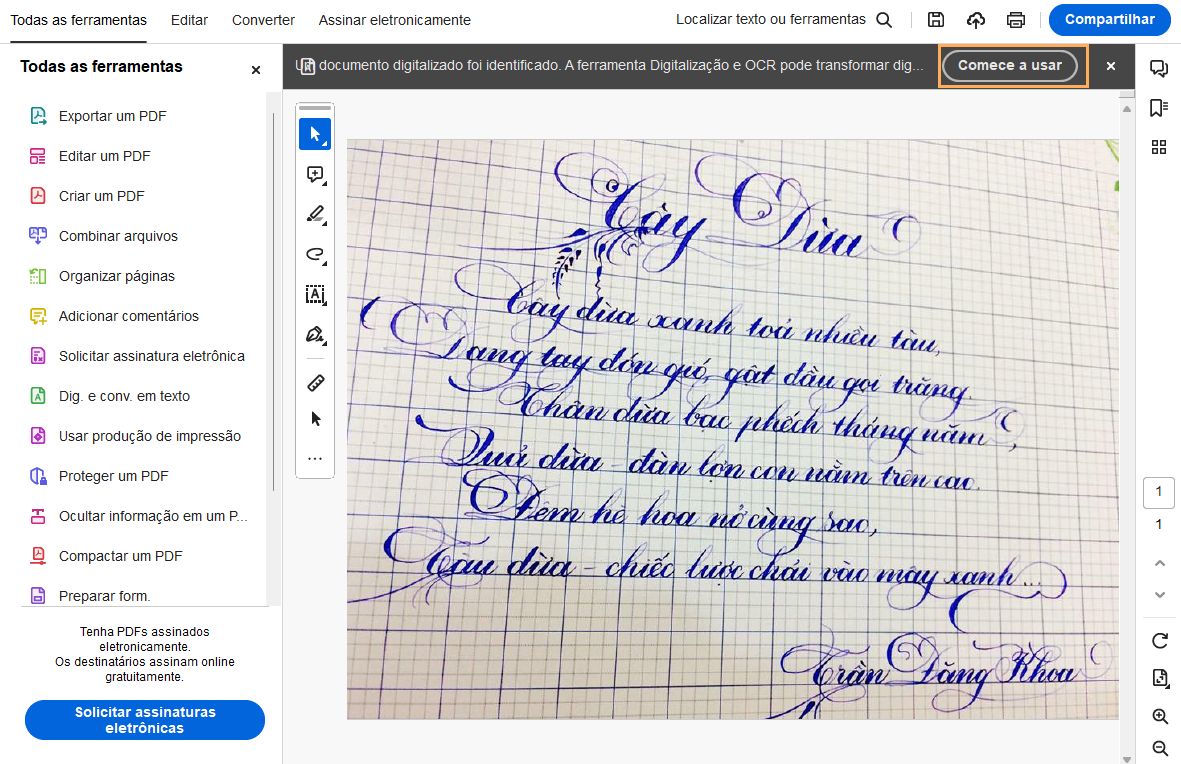
Task: Select the Fill and Sign pen tool
Action: click(x=314, y=334)
